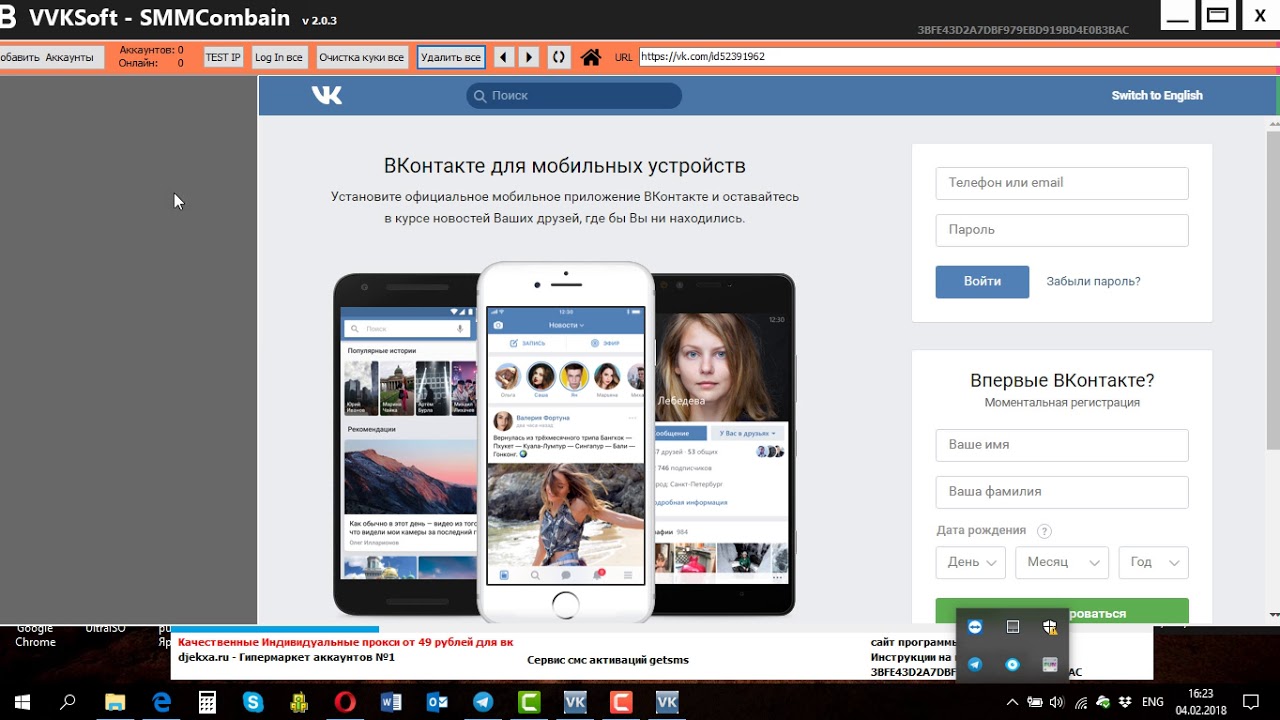Click the blue Войти login button

tap(982, 282)
